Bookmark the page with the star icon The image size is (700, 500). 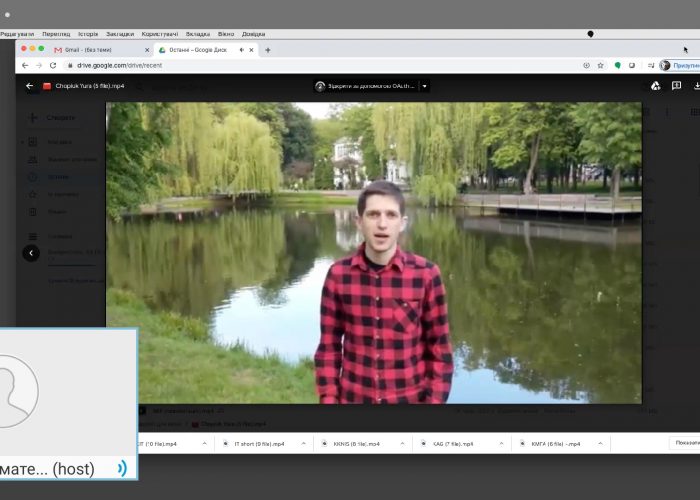[601, 65]
